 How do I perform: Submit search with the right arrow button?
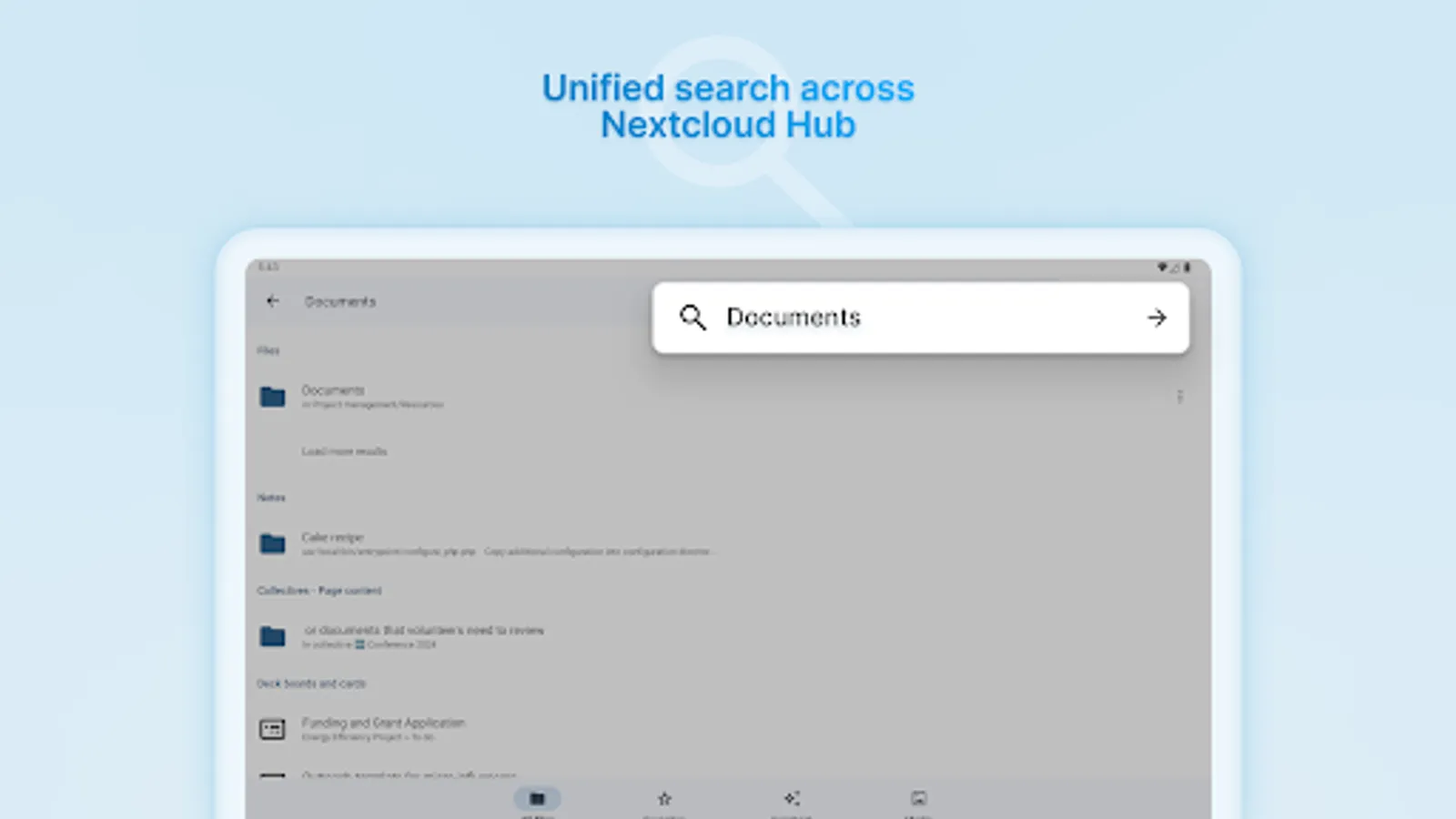pyautogui.click(x=1157, y=318)
